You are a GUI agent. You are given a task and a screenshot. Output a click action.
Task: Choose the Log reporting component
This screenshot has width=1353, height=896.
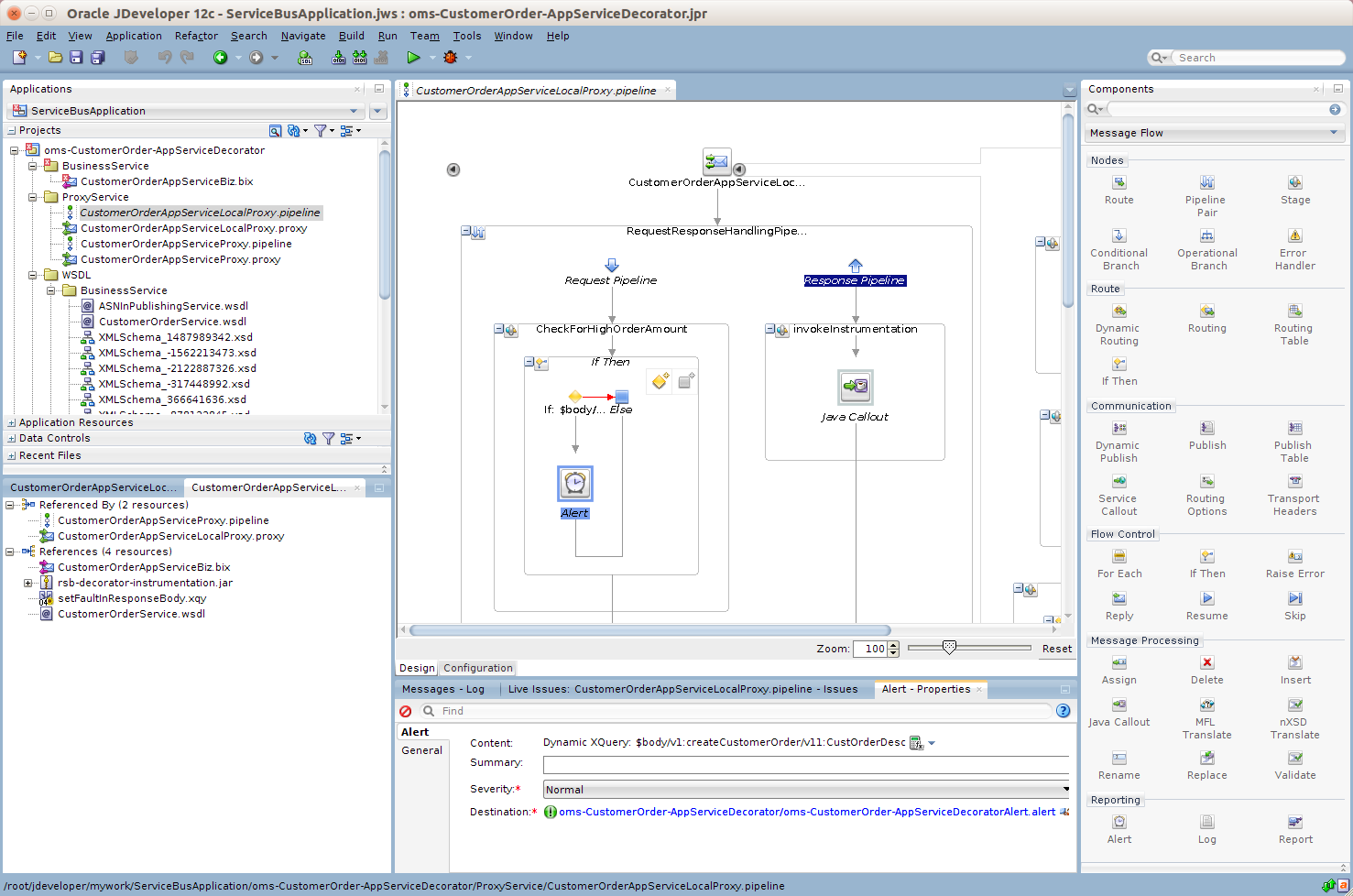[x=1206, y=829]
